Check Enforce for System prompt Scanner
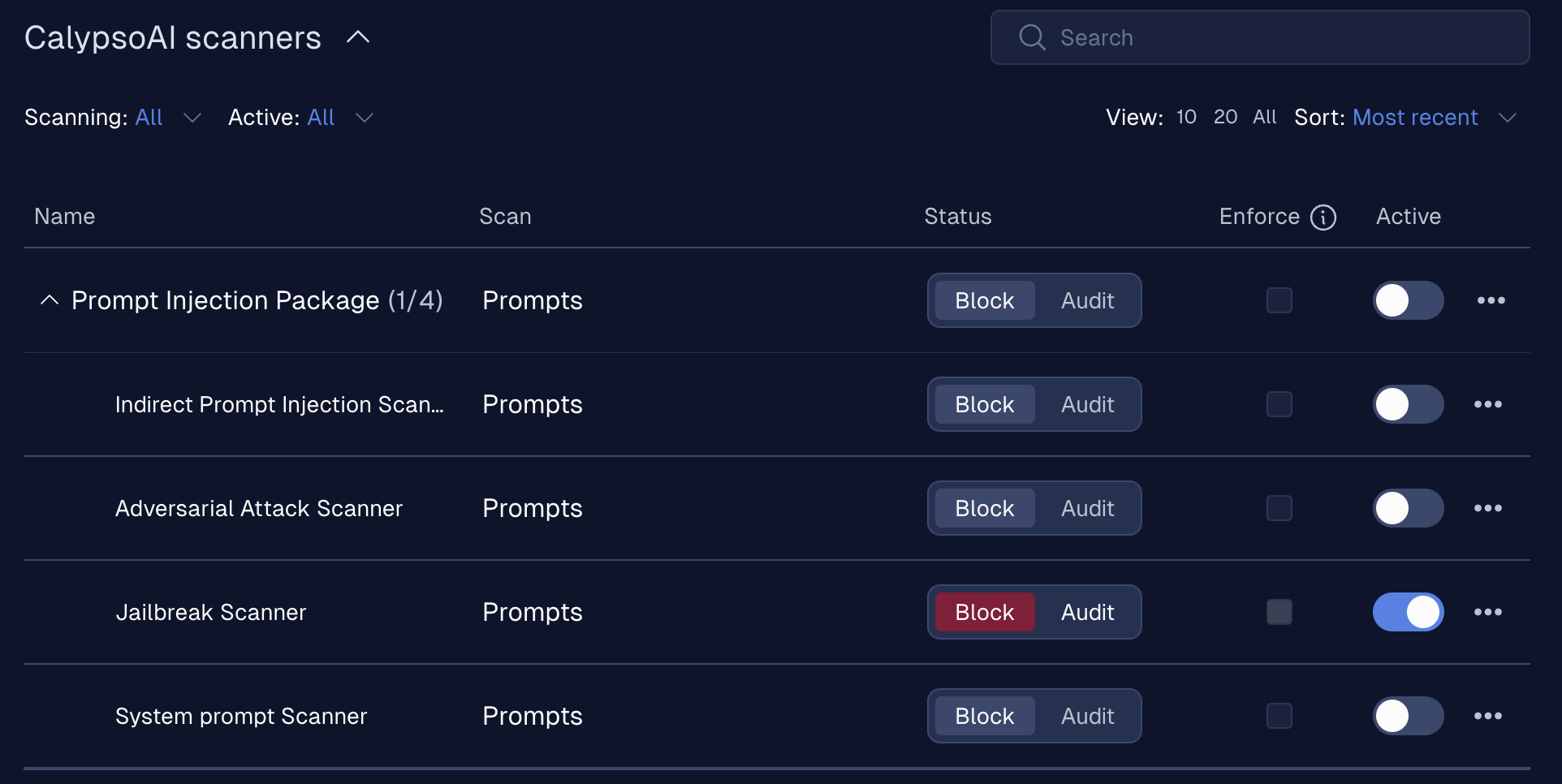The image size is (1562, 784). (x=1279, y=716)
